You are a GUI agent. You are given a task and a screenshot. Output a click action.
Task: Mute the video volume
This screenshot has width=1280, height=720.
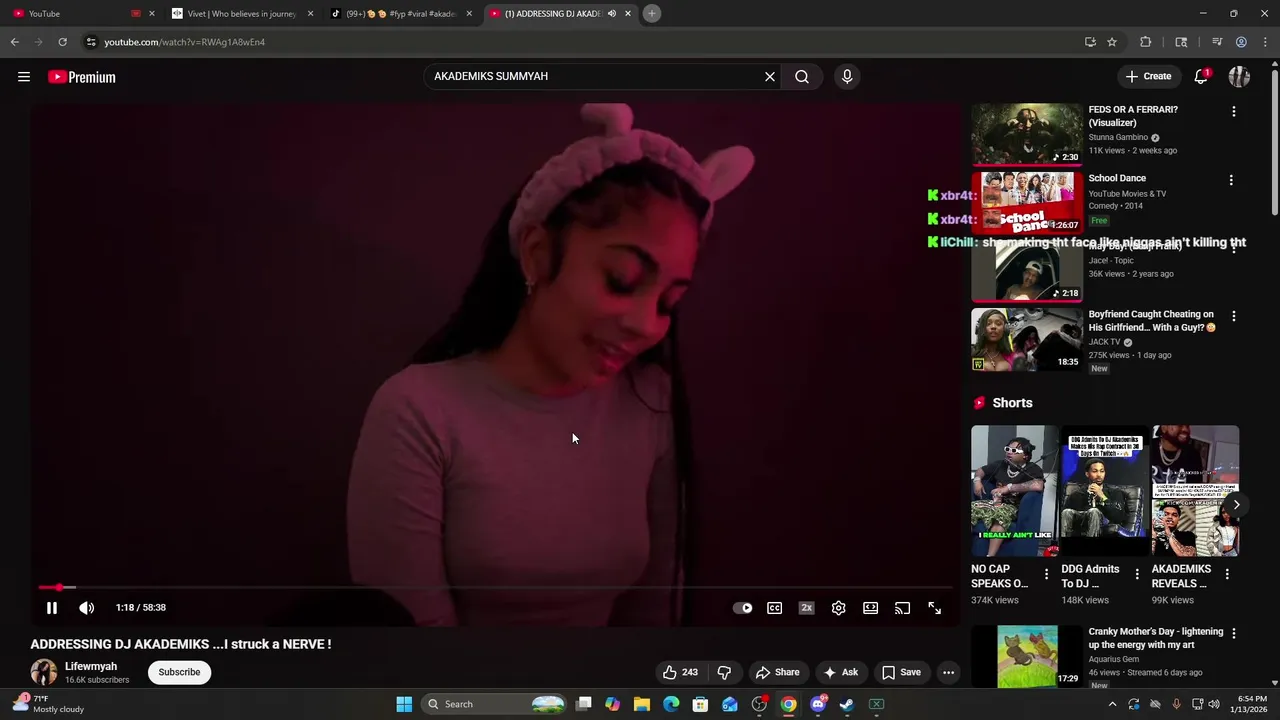[x=87, y=607]
